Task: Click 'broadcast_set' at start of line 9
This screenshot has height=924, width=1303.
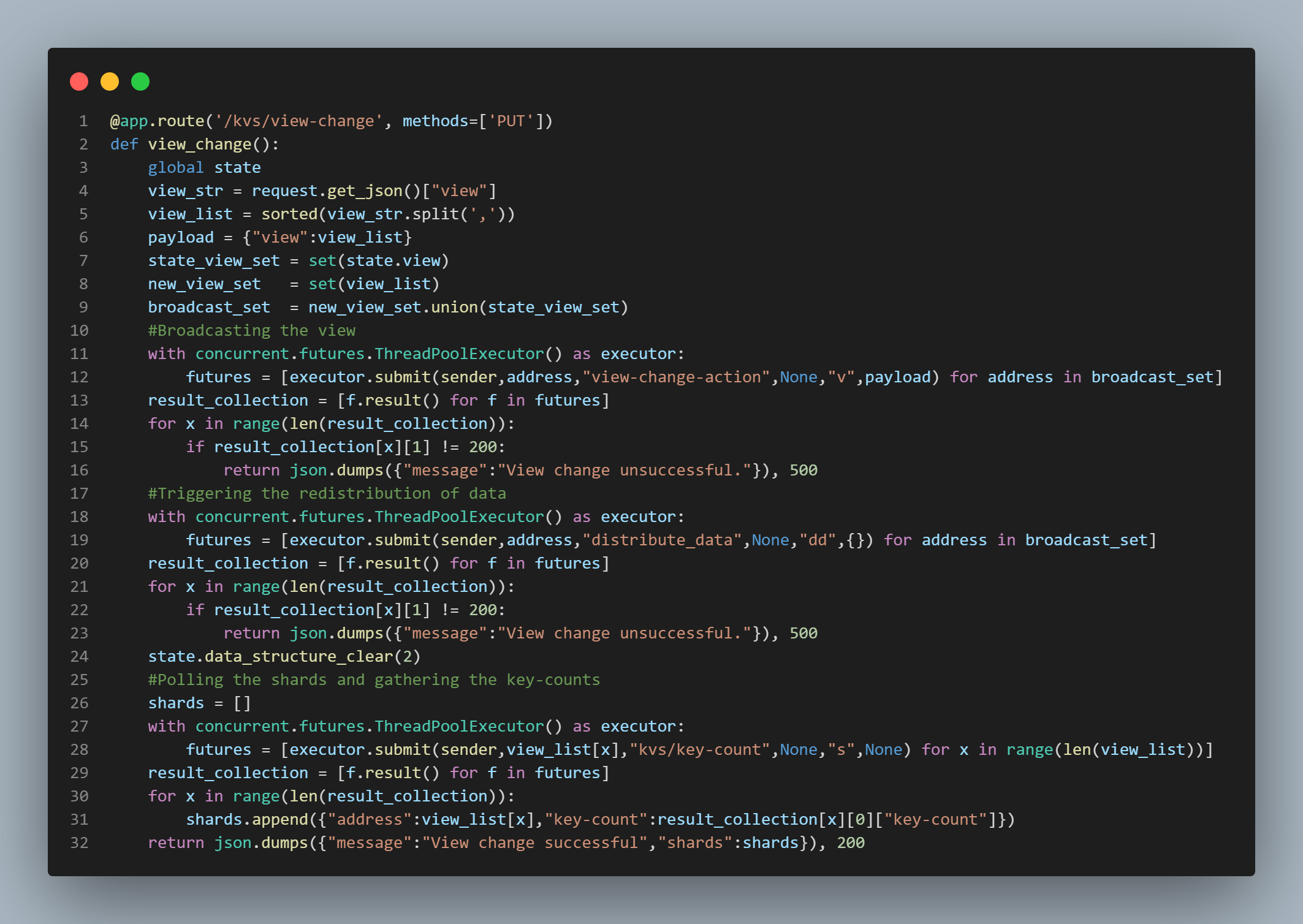Action: (x=209, y=308)
